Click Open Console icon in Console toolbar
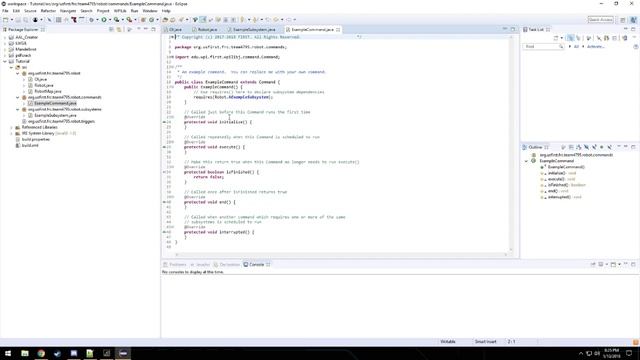Screen dimensions: 640x360 (613, 264)
